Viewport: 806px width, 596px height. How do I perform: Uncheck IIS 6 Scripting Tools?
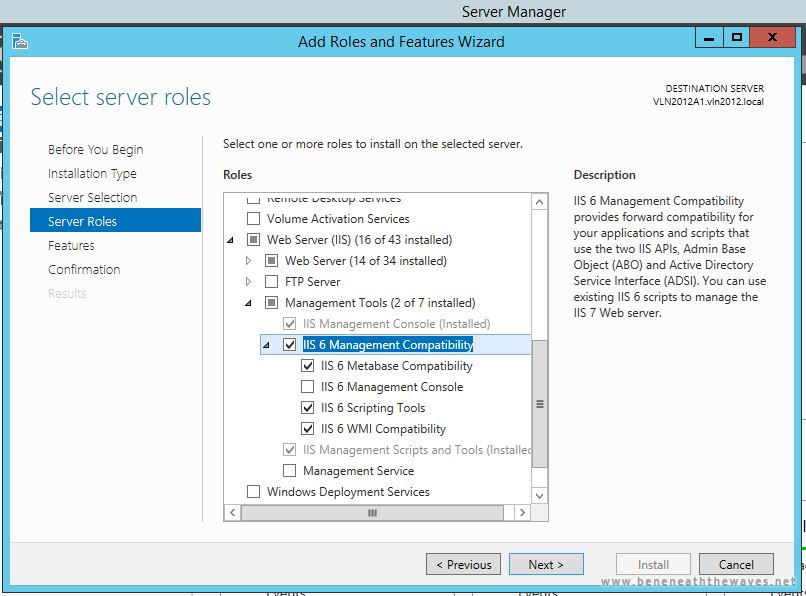[307, 408]
